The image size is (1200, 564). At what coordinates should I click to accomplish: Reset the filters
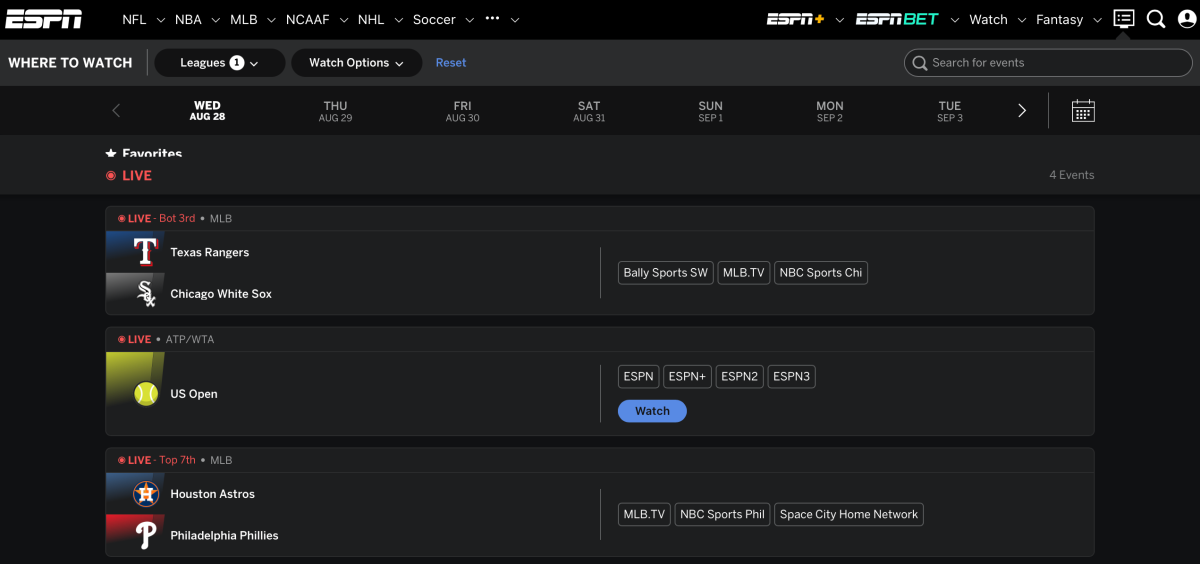(x=450, y=62)
